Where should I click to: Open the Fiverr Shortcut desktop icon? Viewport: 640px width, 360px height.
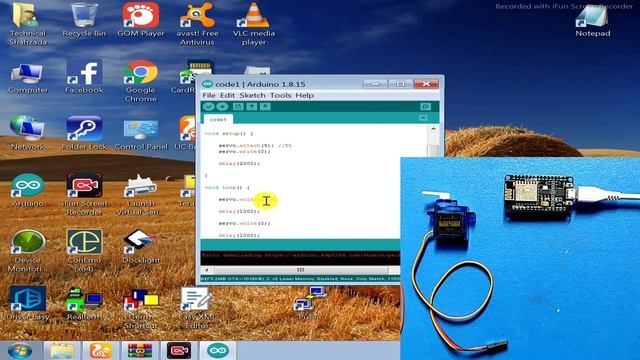point(140,309)
